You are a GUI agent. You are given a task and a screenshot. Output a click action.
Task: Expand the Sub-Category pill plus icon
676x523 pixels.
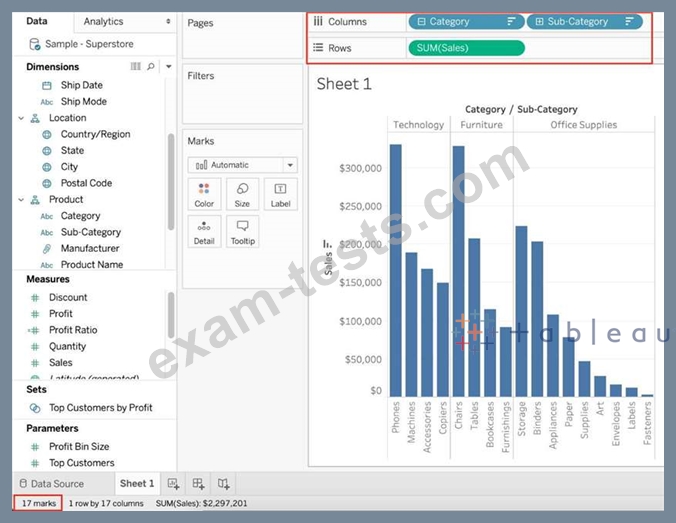pyautogui.click(x=539, y=22)
